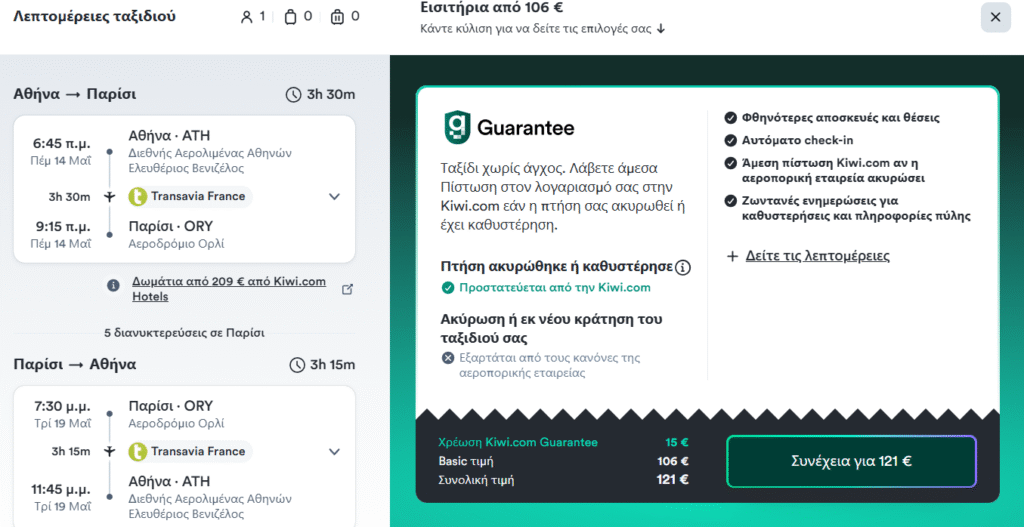This screenshot has width=1024, height=527.
Task: Click the Transavia France logo on outbound flight
Action: [x=137, y=196]
